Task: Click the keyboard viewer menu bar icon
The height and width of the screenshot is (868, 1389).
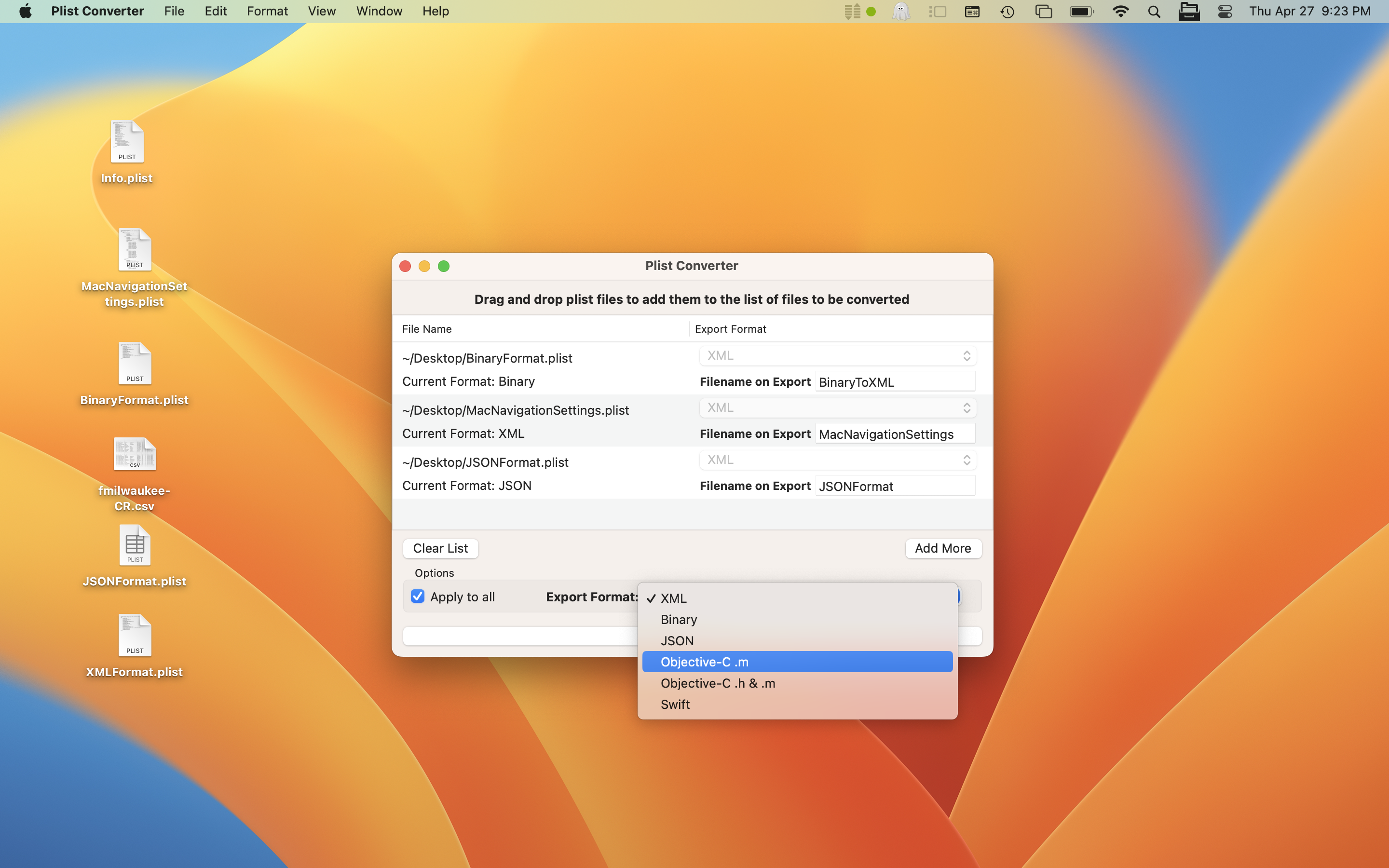Action: tap(972, 11)
